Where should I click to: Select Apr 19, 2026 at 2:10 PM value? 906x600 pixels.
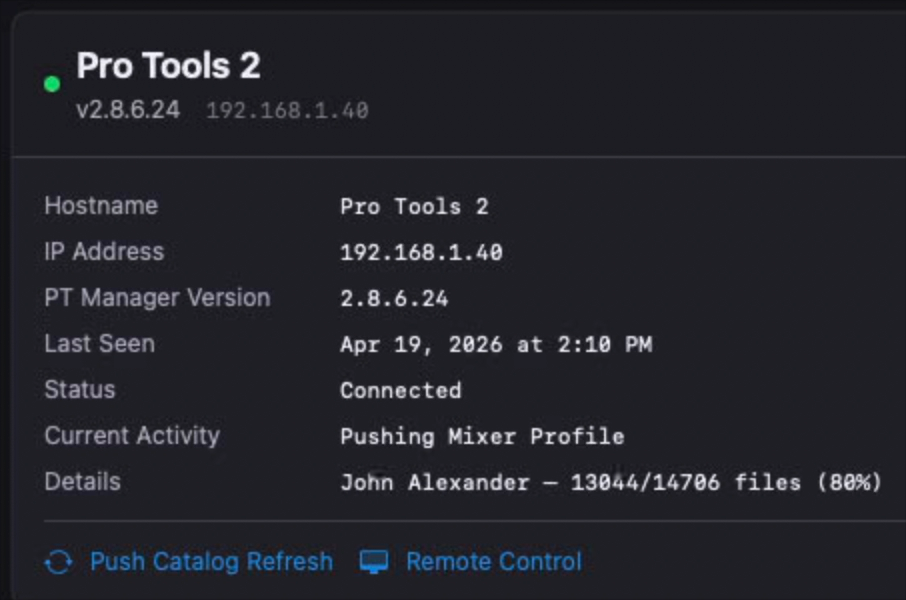click(496, 345)
